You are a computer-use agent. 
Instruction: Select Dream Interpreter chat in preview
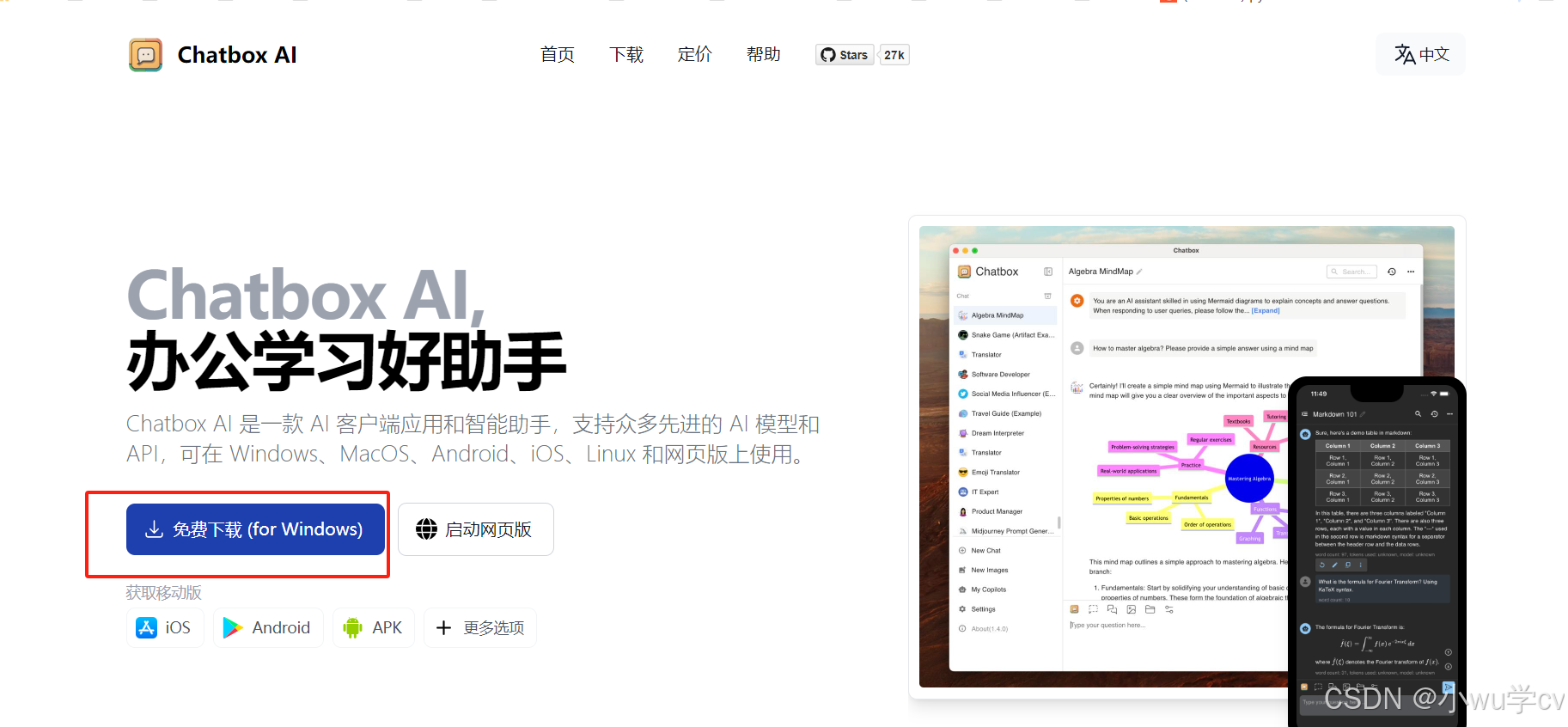tap(1005, 433)
